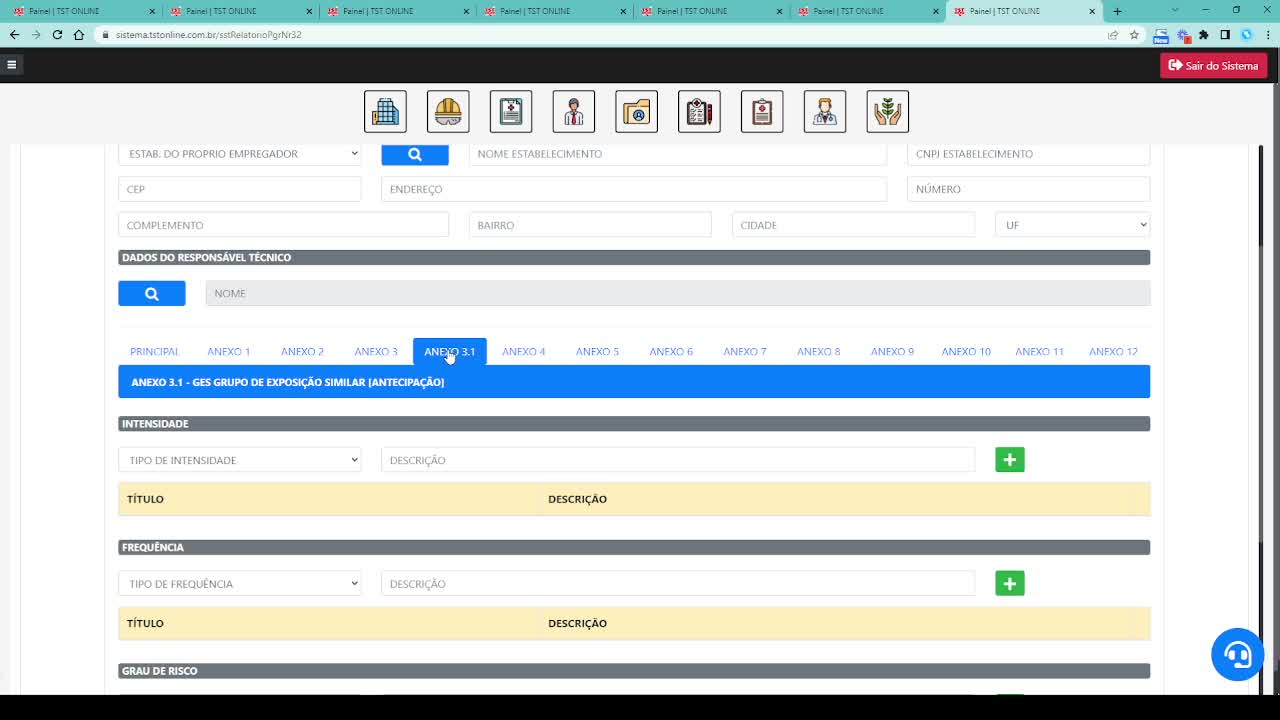Open the medical report document icon
Image resolution: width=1280 pixels, height=720 pixels.
point(511,112)
